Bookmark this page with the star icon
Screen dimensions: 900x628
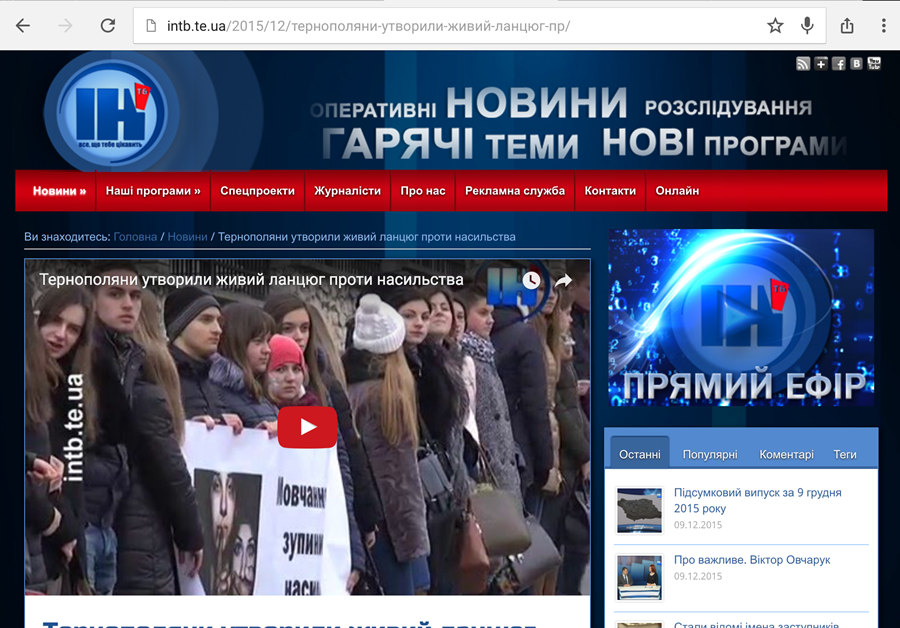tap(775, 26)
